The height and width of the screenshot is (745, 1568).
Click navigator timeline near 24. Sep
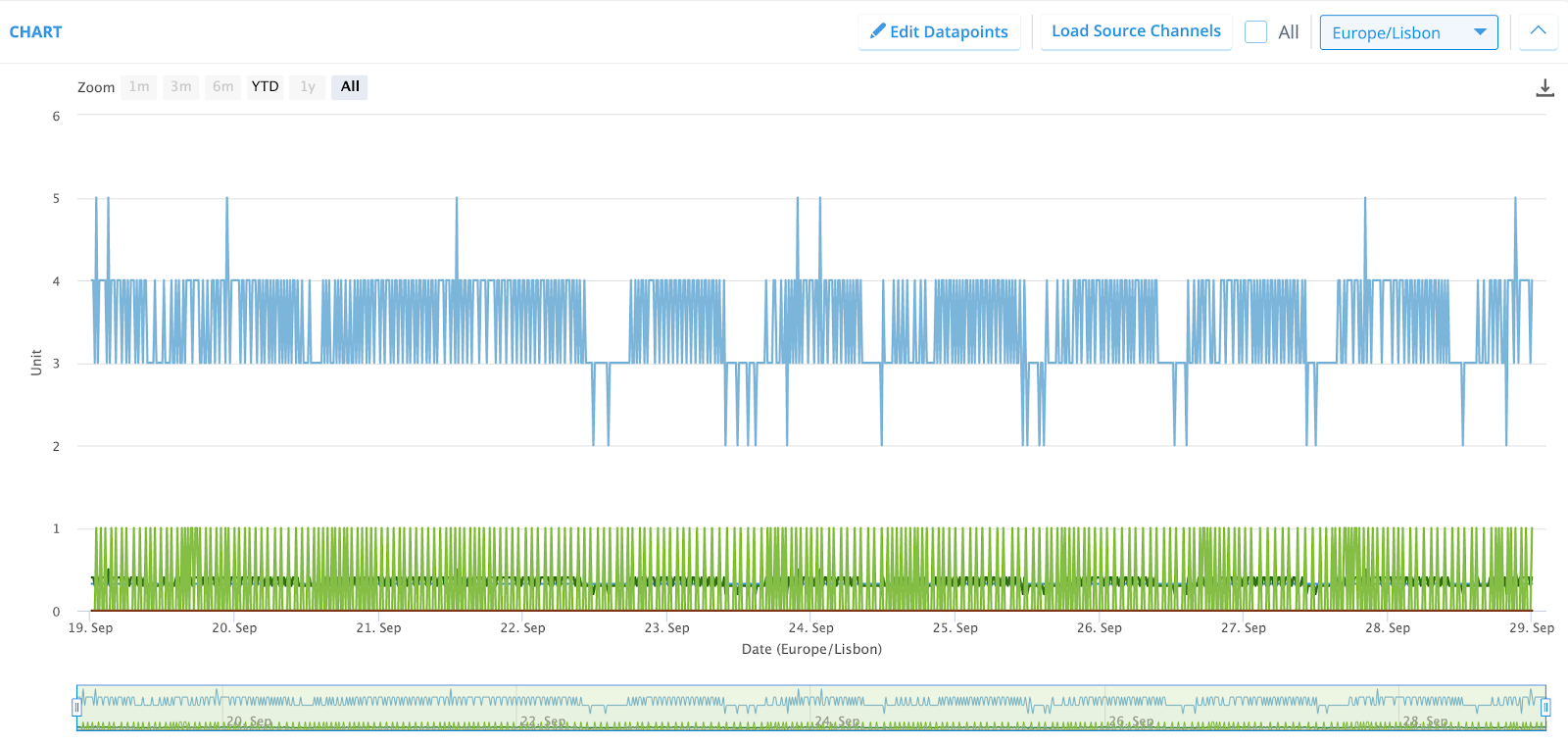point(838,708)
